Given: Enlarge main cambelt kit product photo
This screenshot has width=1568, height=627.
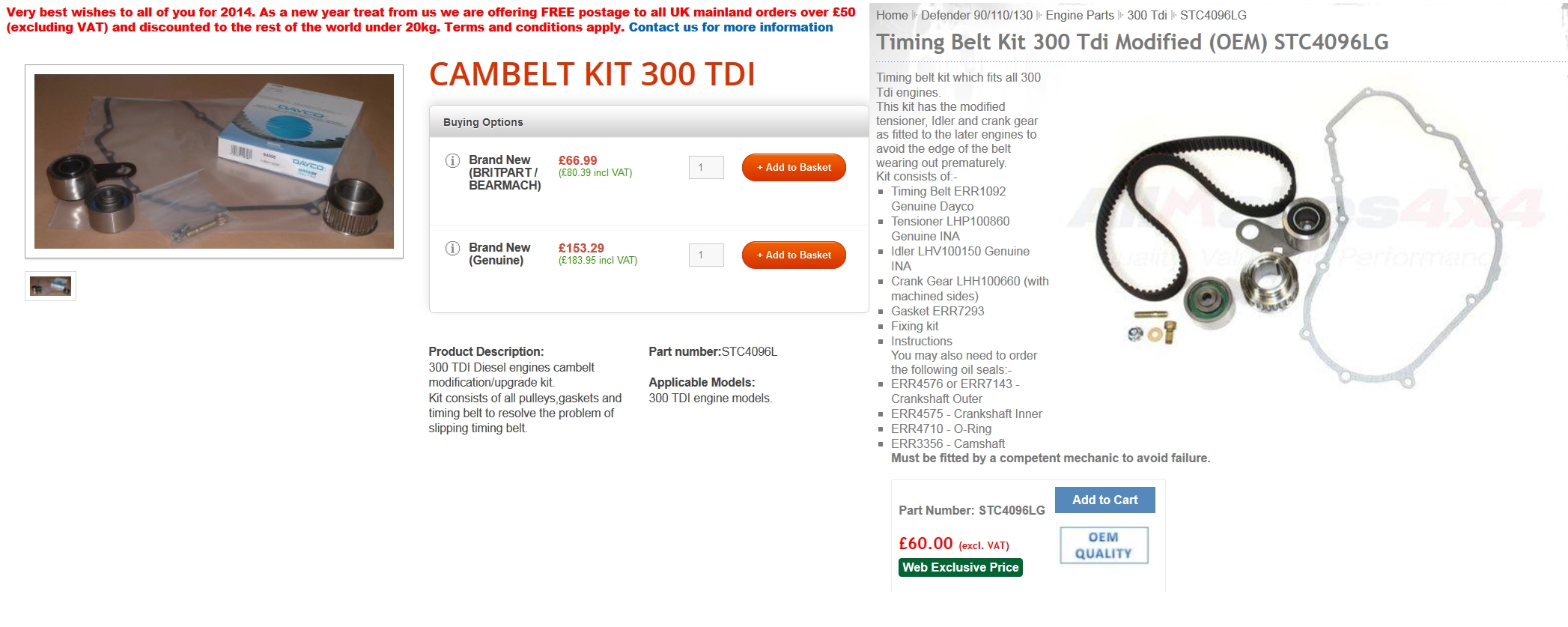Looking at the screenshot, I should click(214, 161).
